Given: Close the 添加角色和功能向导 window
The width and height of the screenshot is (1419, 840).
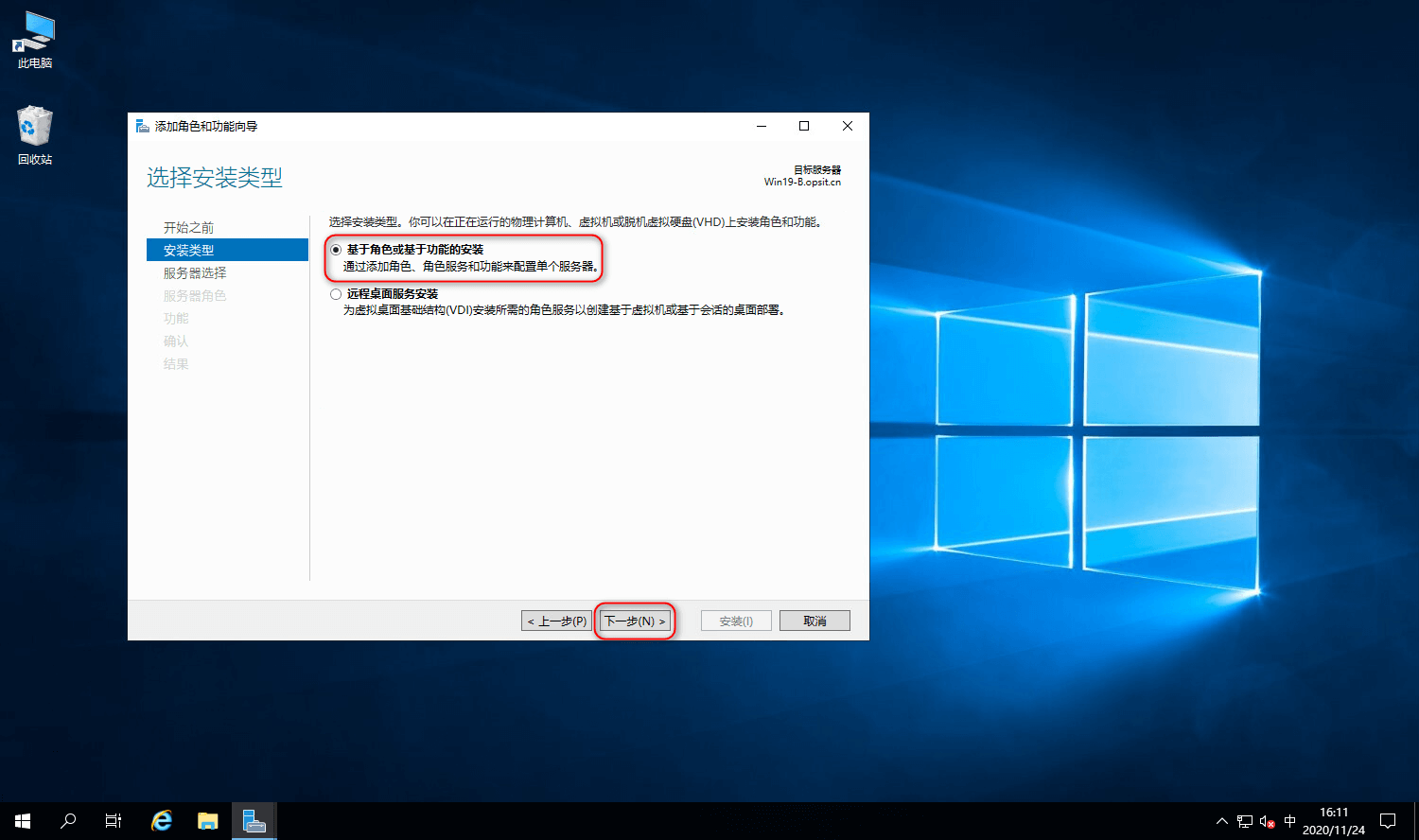Looking at the screenshot, I should tap(848, 126).
